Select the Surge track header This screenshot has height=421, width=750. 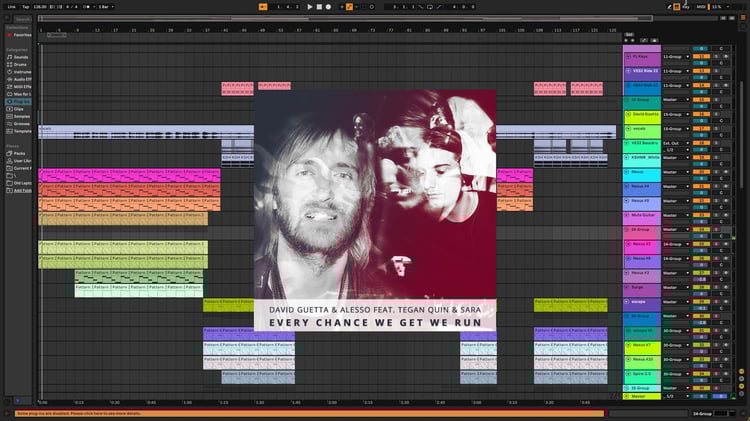(642, 289)
